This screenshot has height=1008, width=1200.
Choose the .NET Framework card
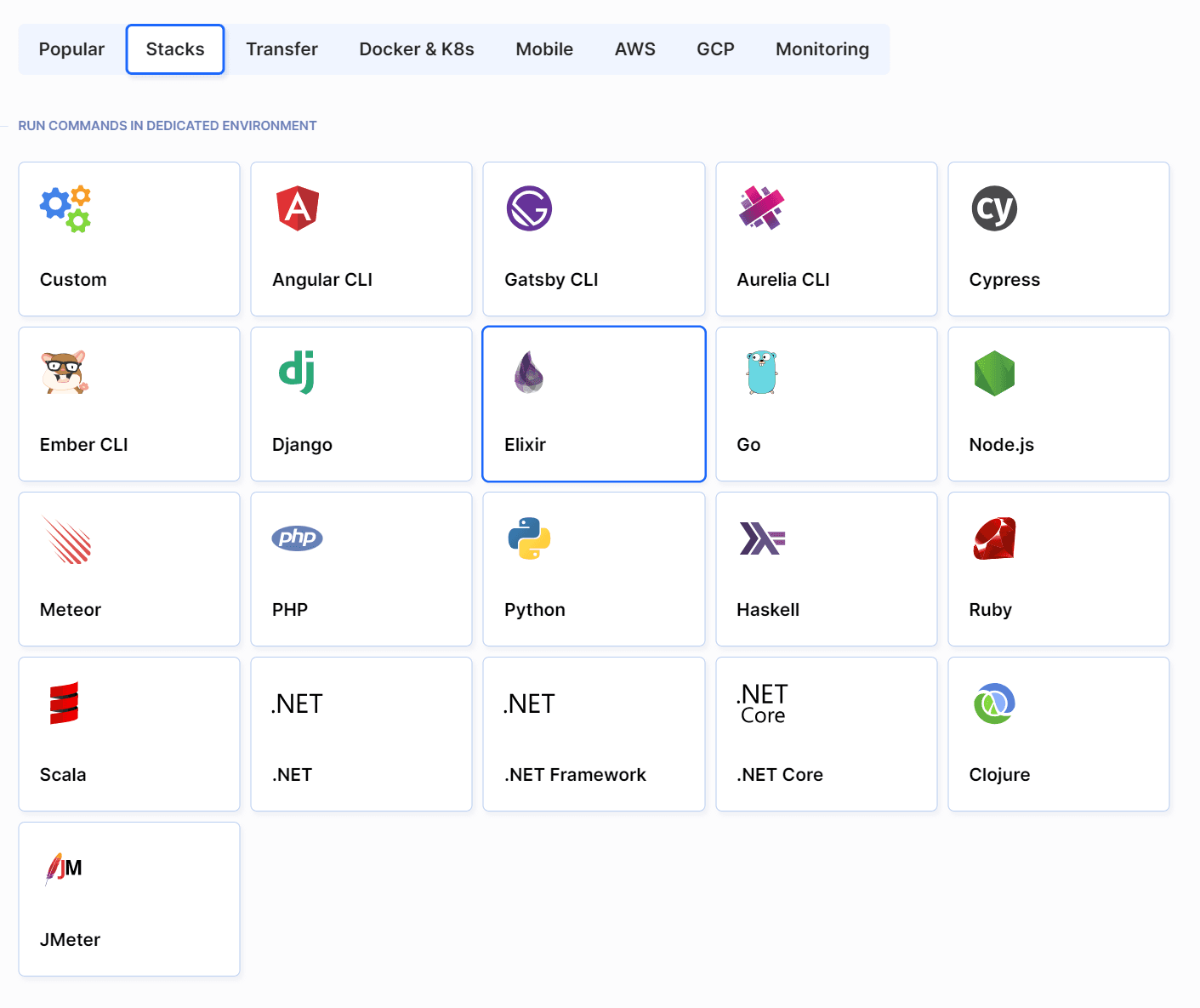pos(594,734)
